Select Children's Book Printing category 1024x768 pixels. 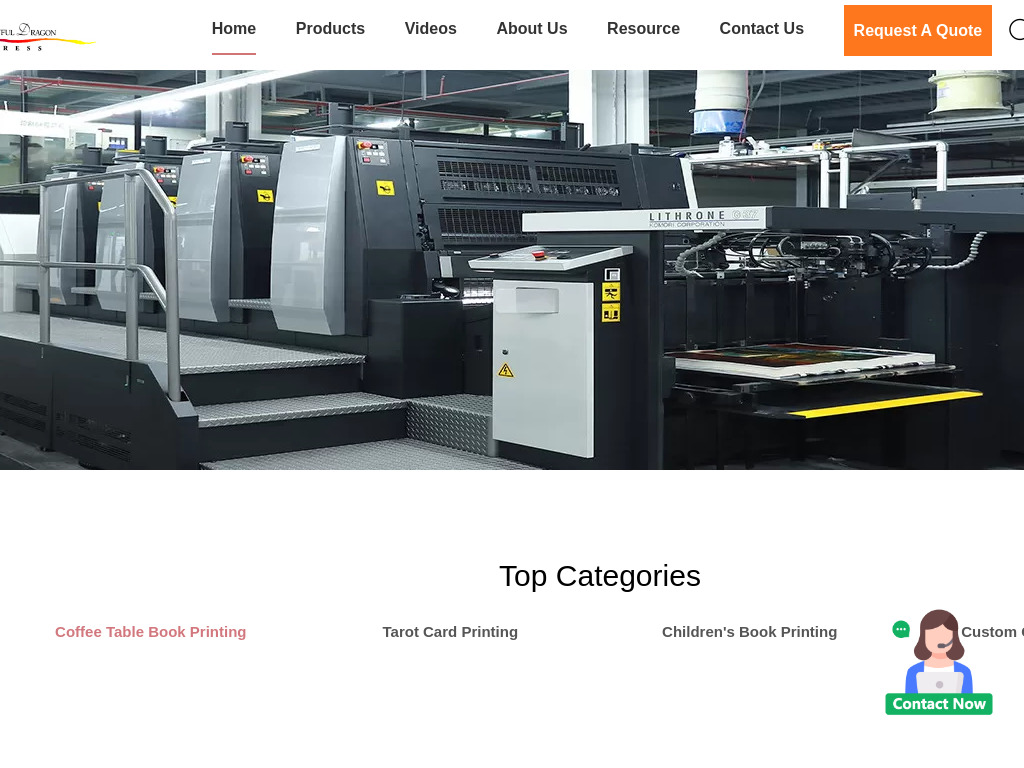750,632
